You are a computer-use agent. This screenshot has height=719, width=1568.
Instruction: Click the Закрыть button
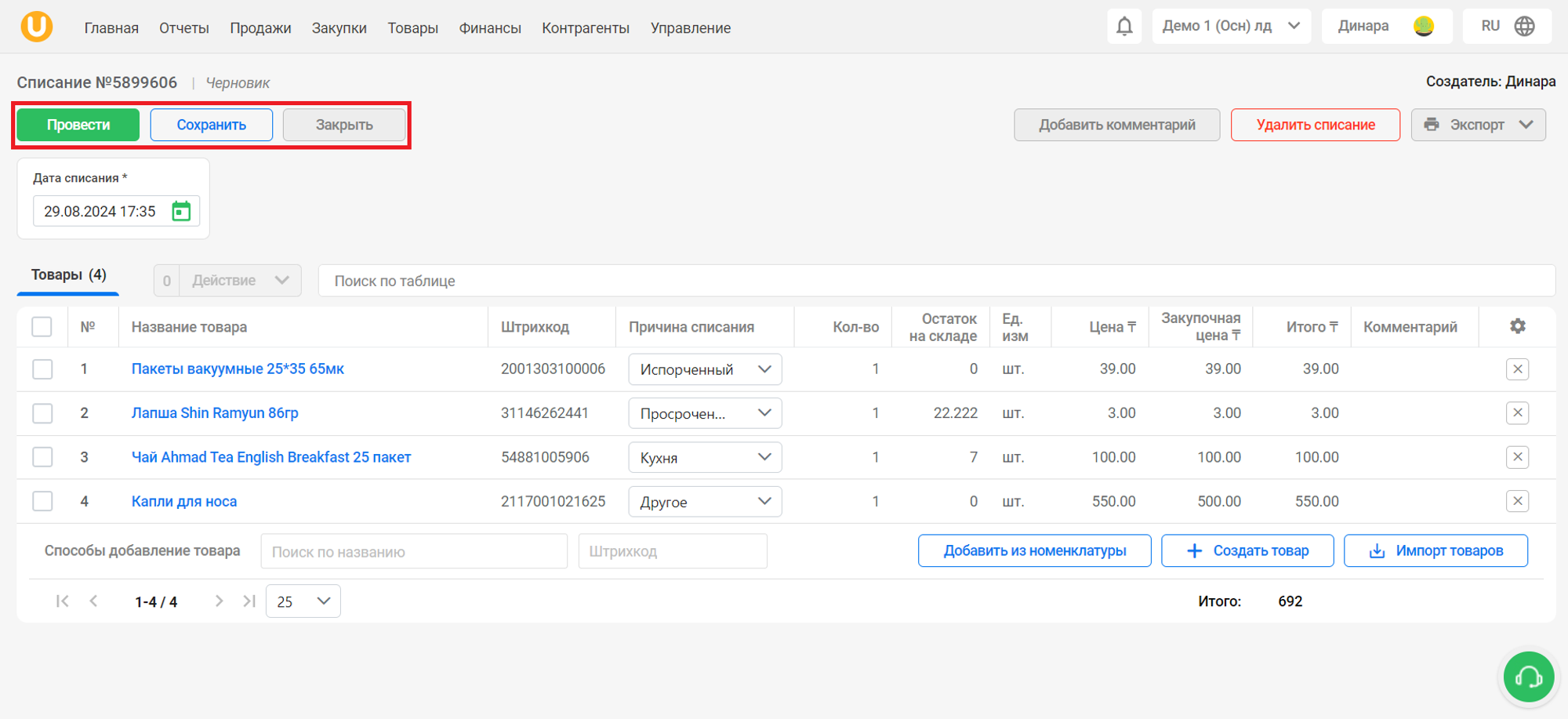[x=344, y=125]
